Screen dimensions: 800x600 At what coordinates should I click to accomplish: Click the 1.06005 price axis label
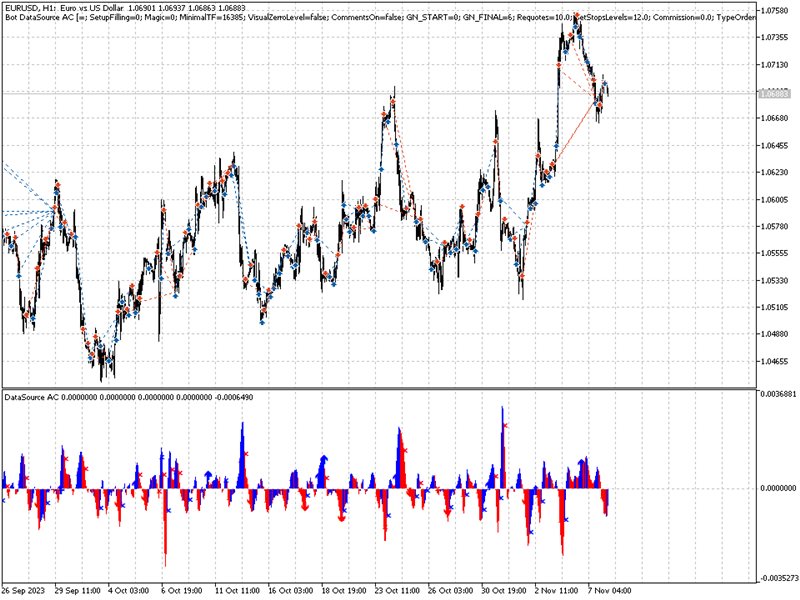pos(774,199)
